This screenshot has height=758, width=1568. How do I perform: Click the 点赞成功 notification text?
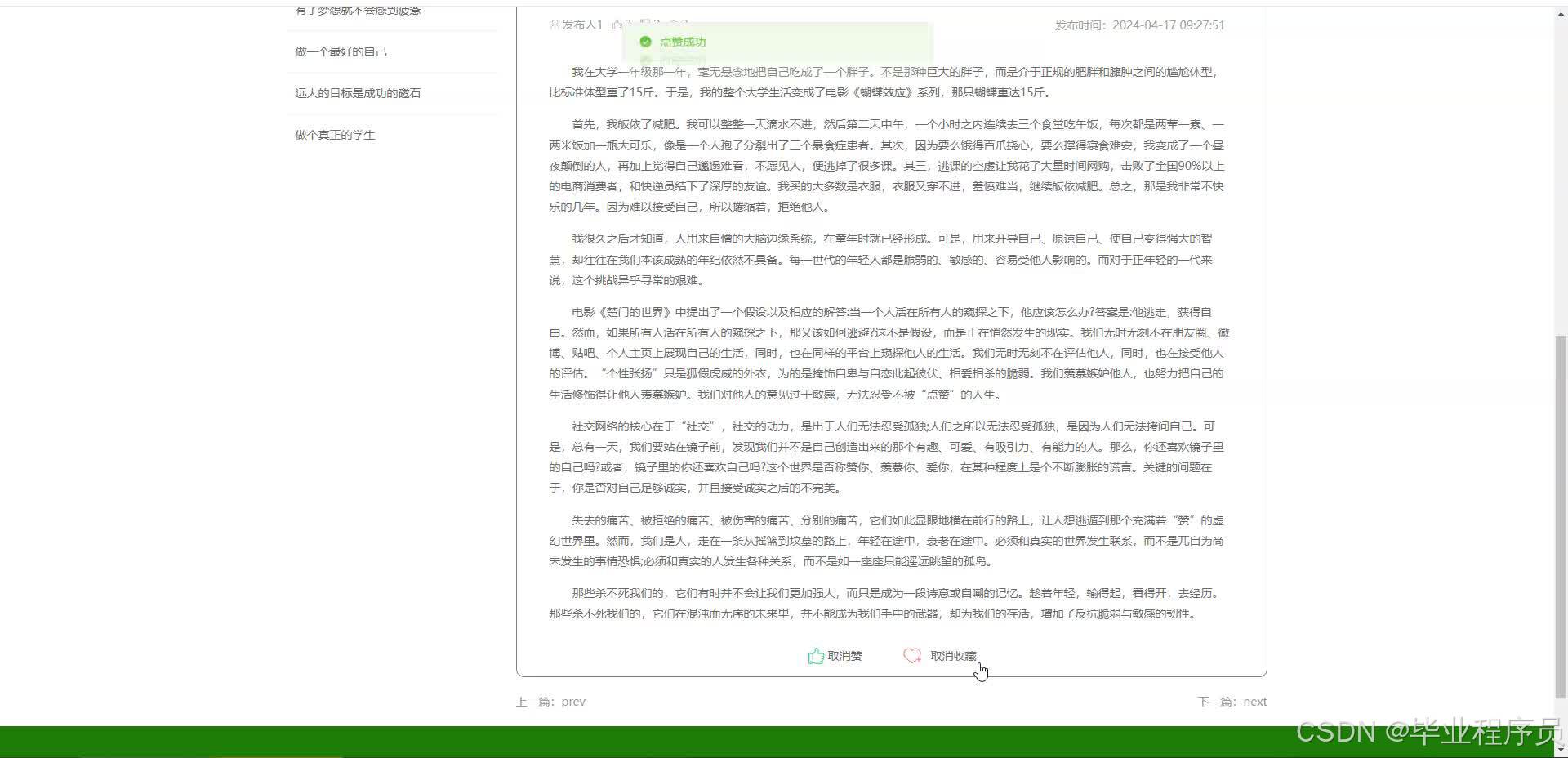pos(683,42)
